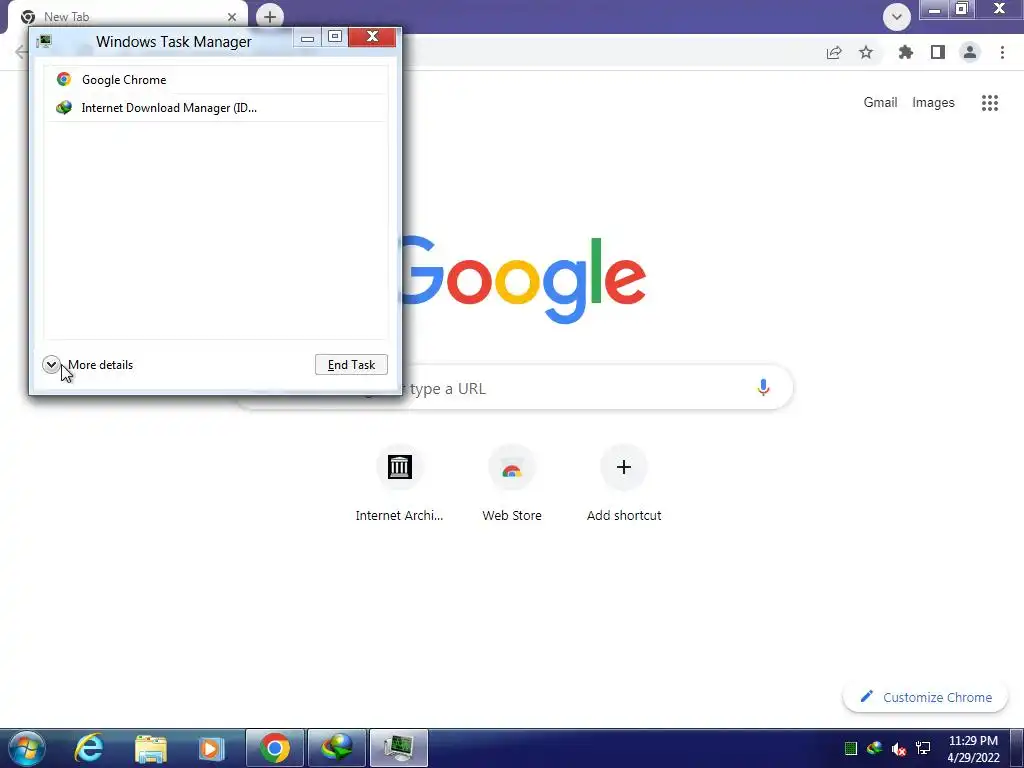
Task: Start voice search with microphone icon
Action: [763, 388]
